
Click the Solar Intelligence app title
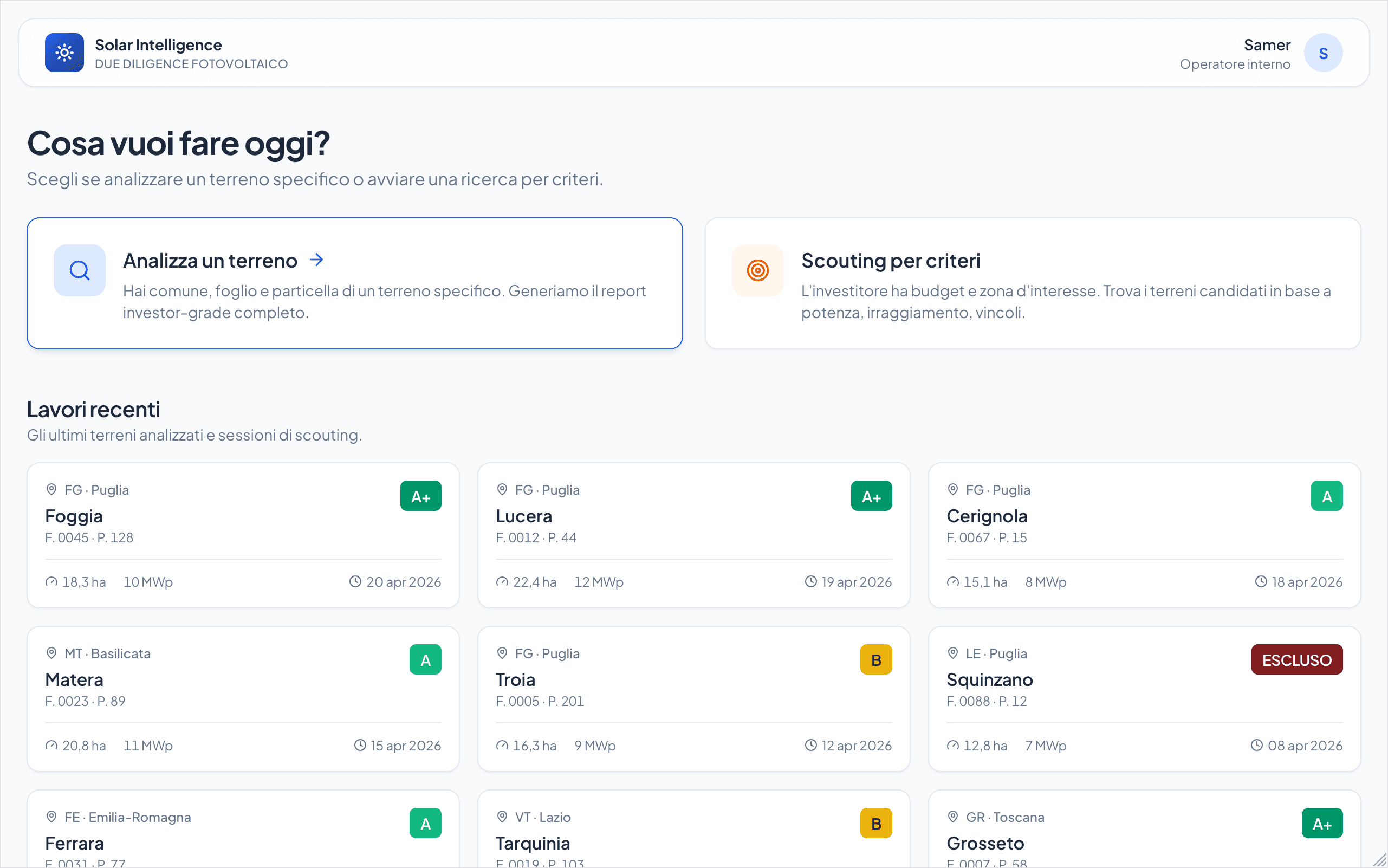click(158, 45)
